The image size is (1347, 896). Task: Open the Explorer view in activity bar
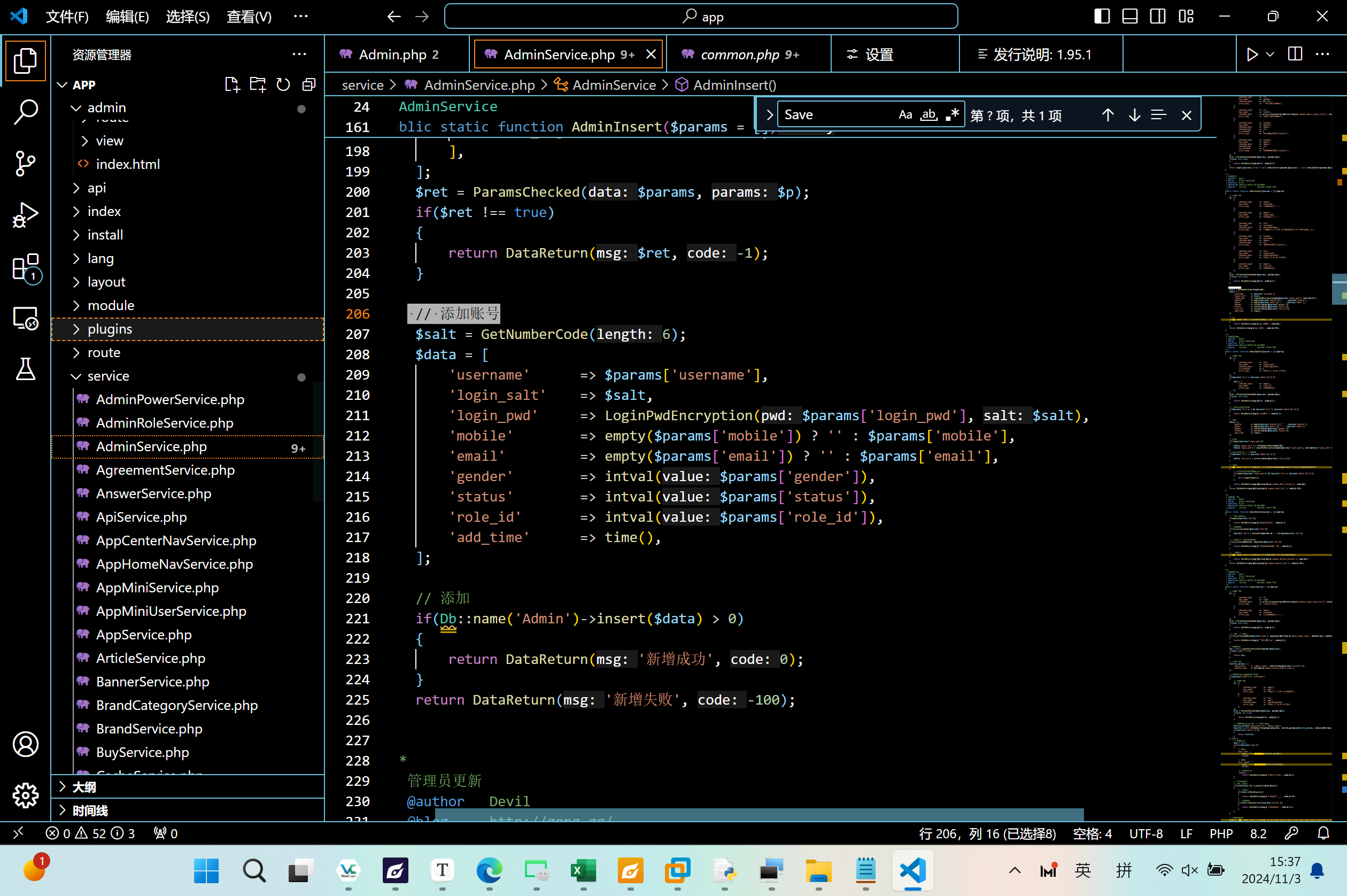(25, 60)
